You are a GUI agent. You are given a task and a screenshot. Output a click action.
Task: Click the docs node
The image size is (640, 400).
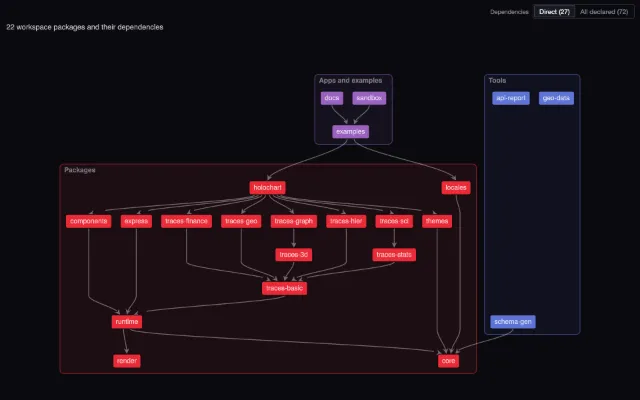point(332,98)
